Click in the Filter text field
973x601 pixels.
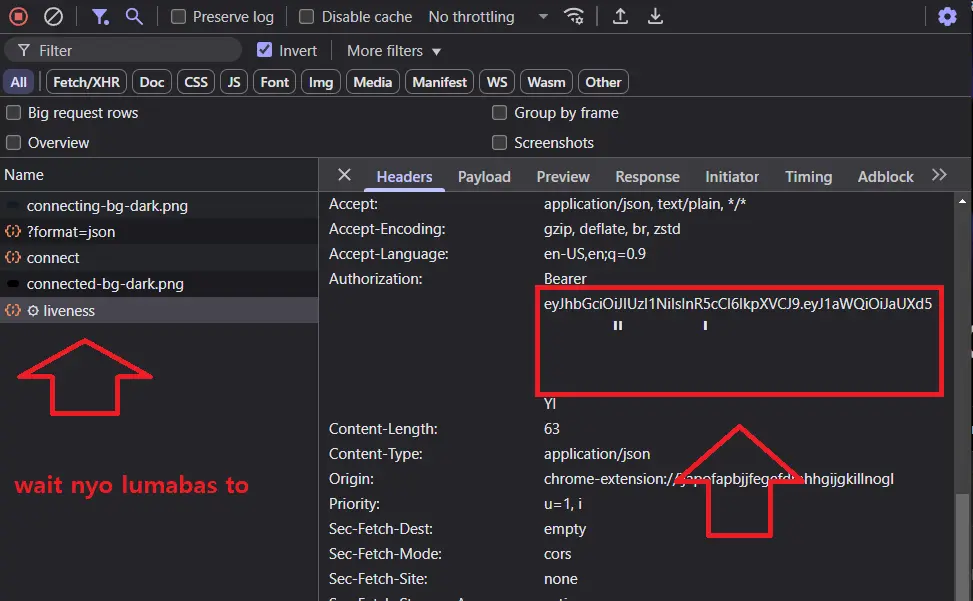point(123,50)
